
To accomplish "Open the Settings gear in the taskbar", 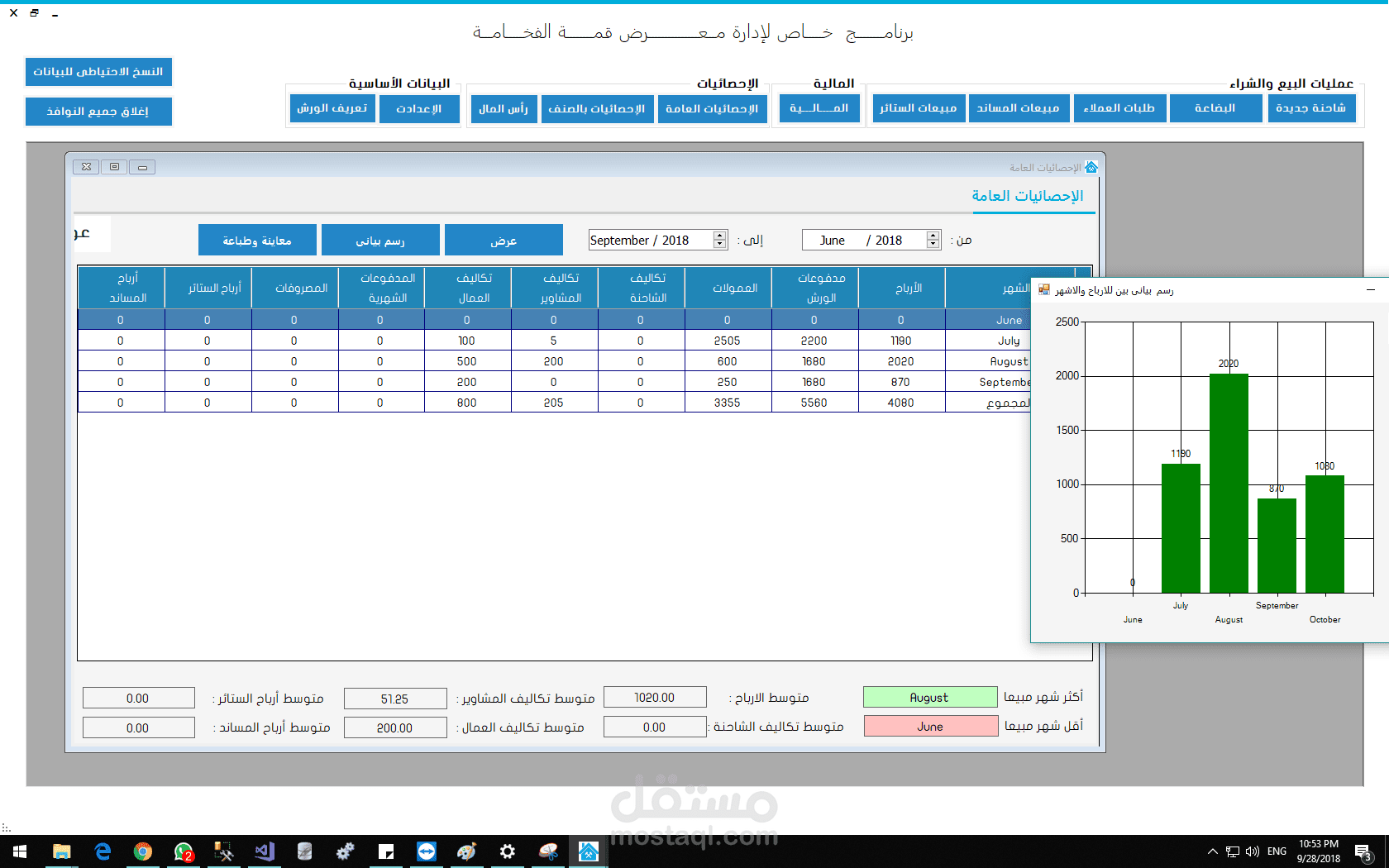I will tap(508, 851).
